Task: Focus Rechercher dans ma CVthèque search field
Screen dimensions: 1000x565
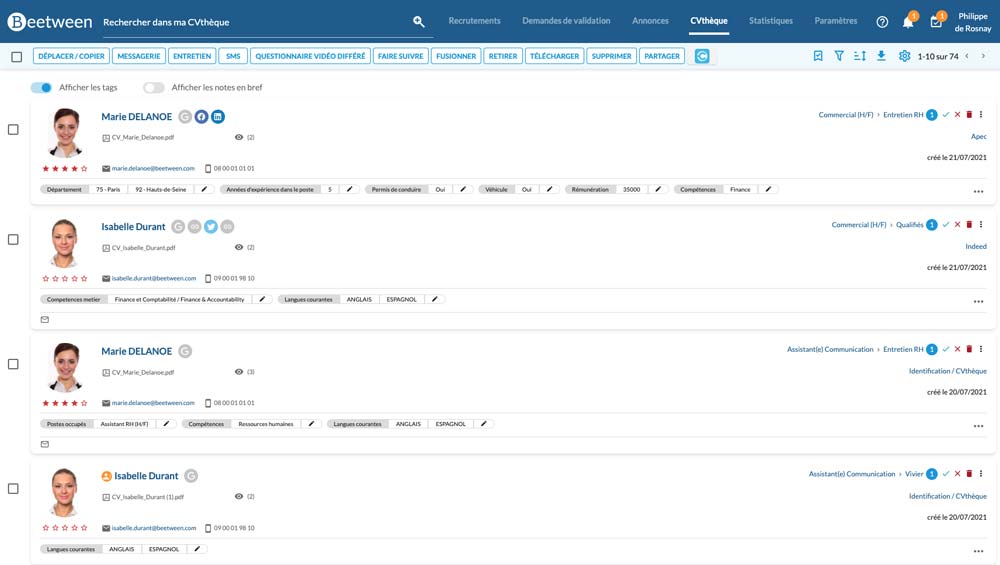Action: point(255,22)
